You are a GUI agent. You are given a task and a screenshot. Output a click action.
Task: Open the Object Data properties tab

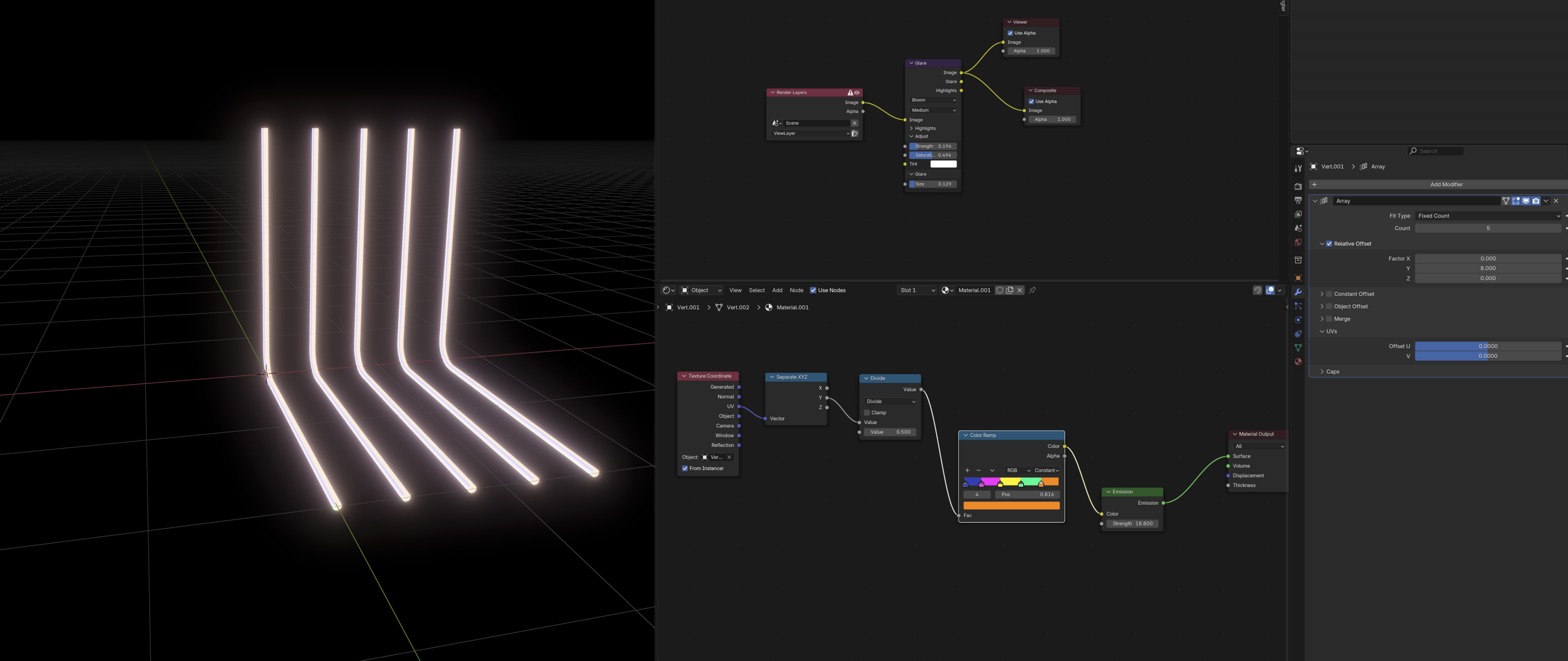pos(1298,347)
